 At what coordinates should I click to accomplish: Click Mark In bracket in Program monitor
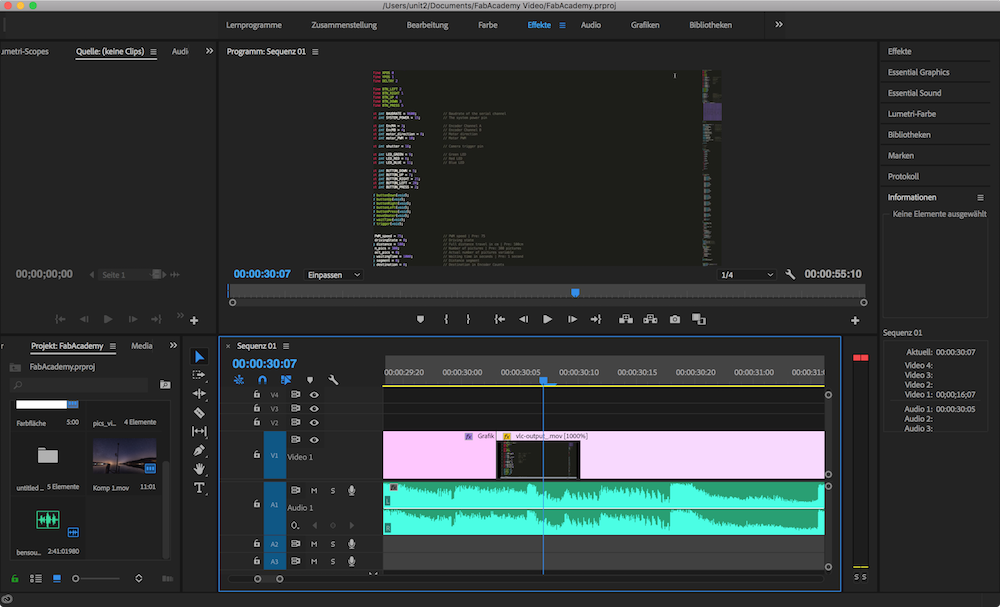446,319
